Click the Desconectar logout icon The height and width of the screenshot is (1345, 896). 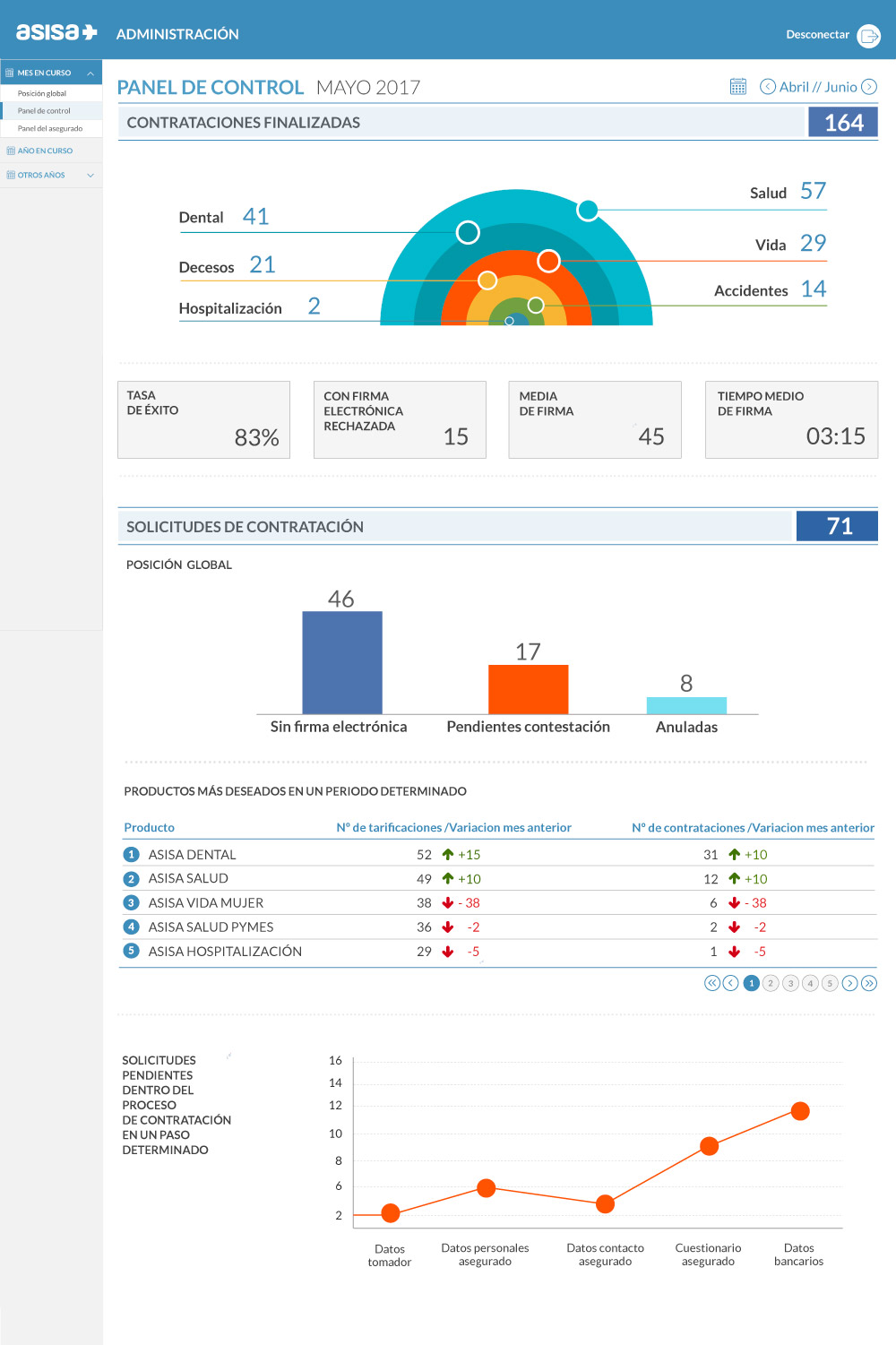click(x=868, y=36)
